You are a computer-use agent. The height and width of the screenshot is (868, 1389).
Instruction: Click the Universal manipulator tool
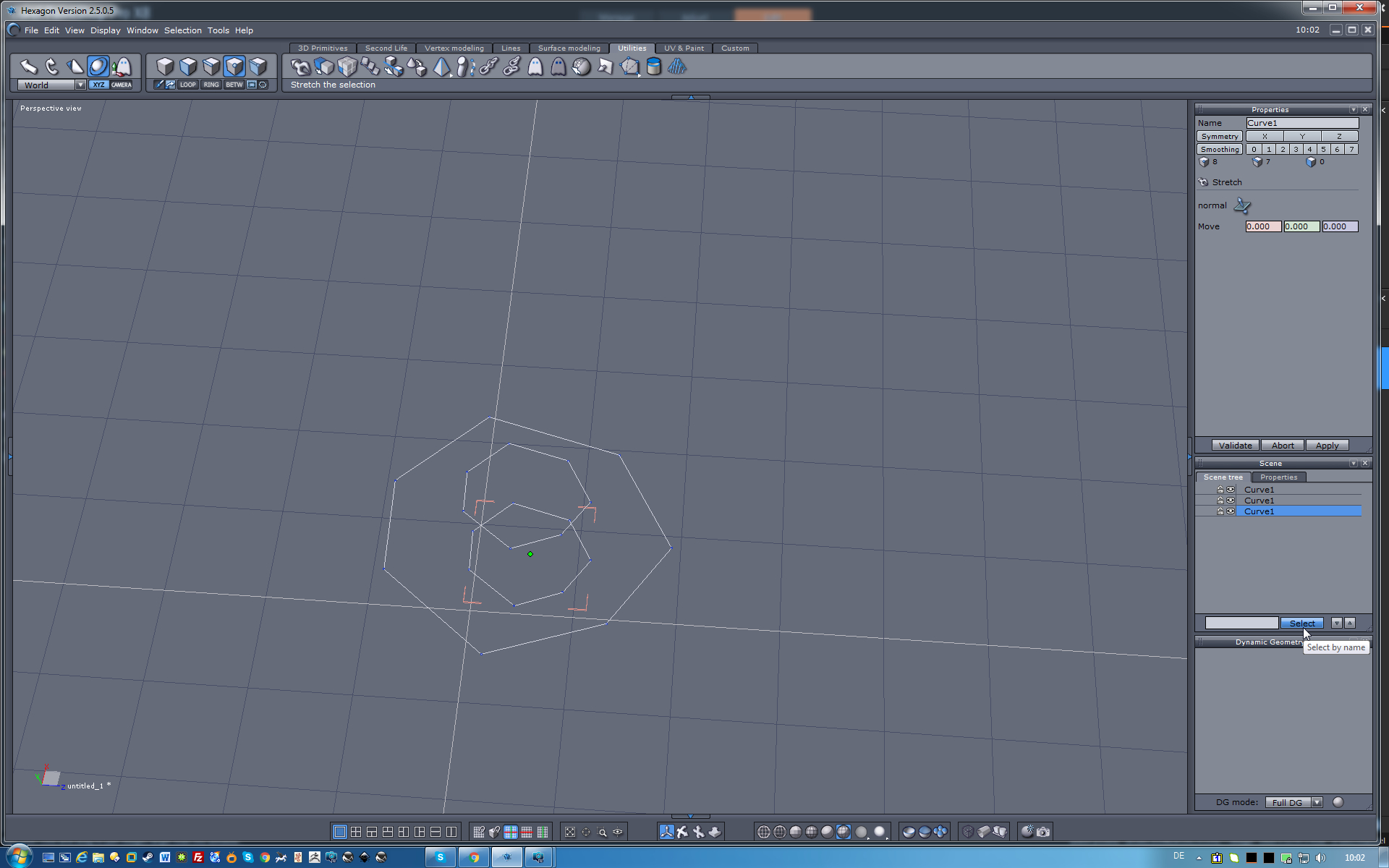click(98, 67)
